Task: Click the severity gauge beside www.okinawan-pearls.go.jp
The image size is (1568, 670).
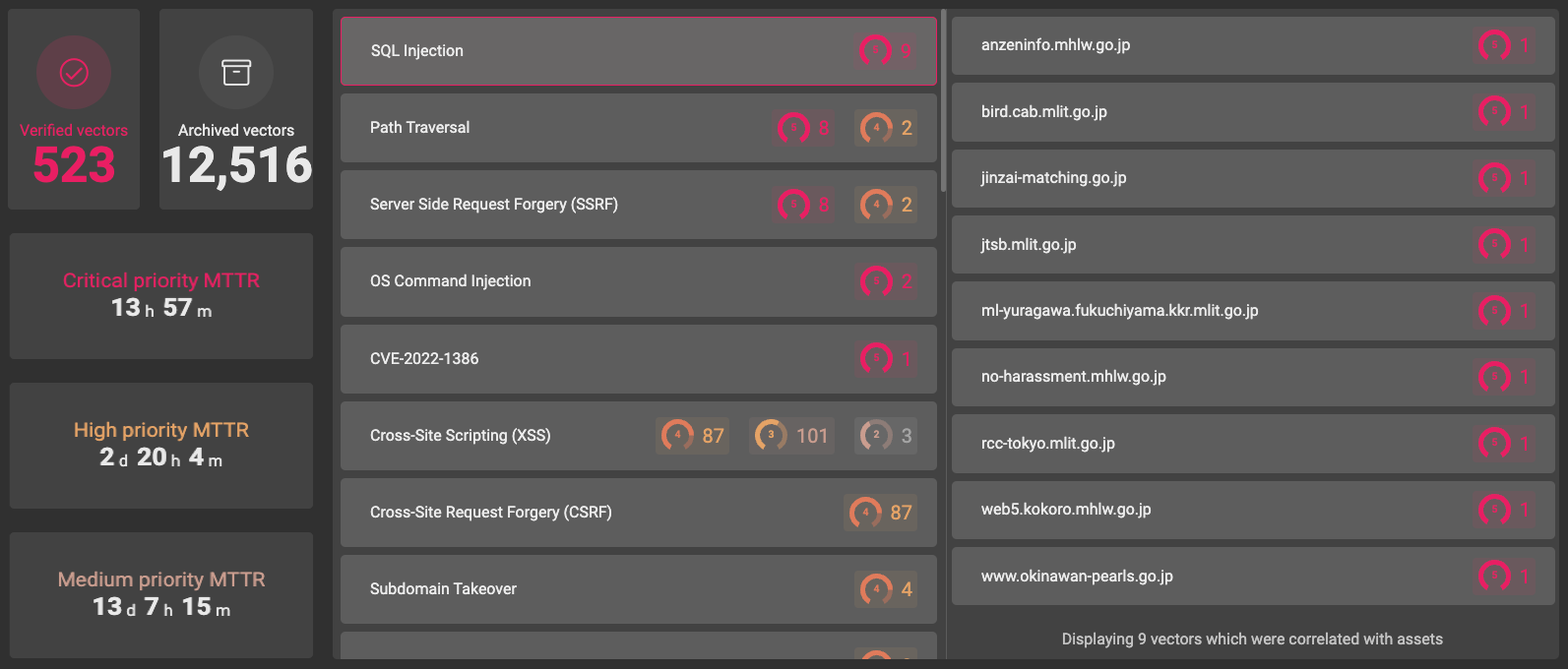Action: click(x=1494, y=576)
